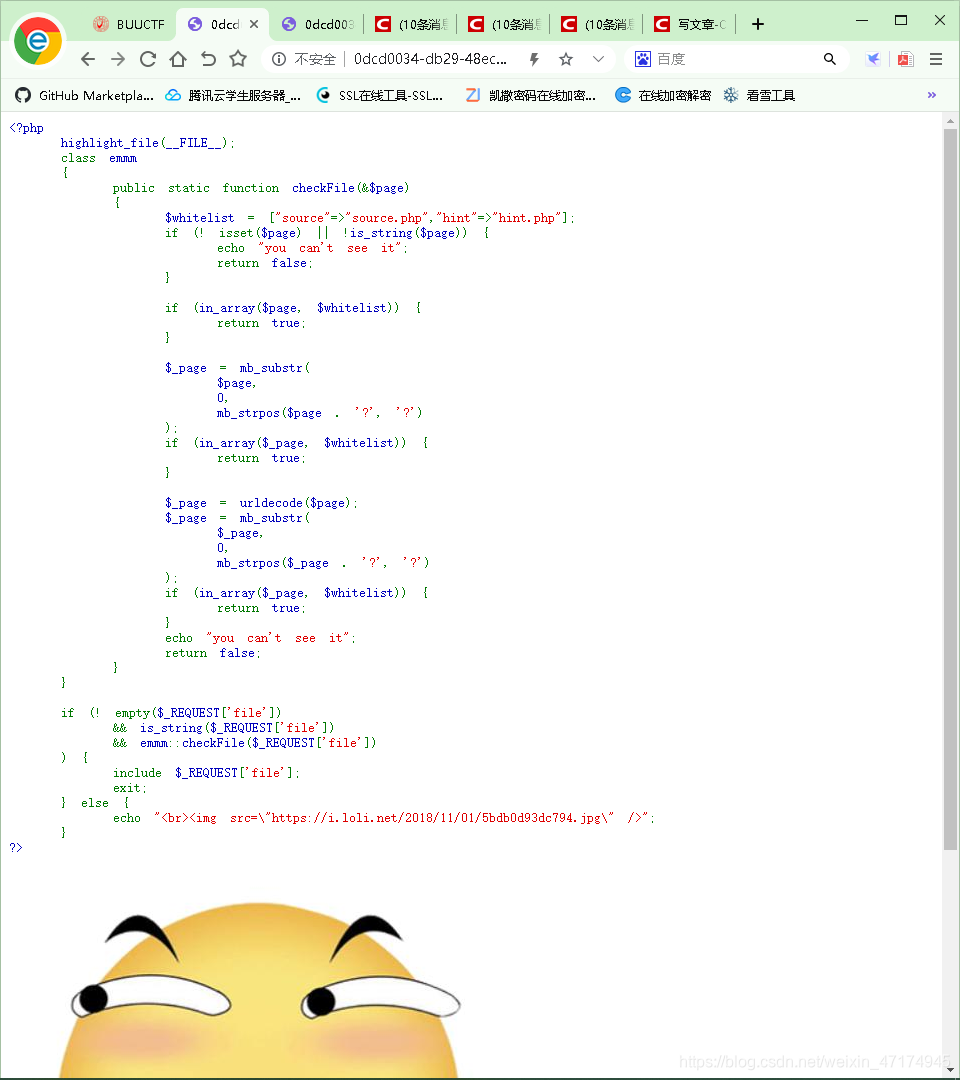Show more bookmarks chevron
960x1080 pixels.
pyautogui.click(x=932, y=95)
